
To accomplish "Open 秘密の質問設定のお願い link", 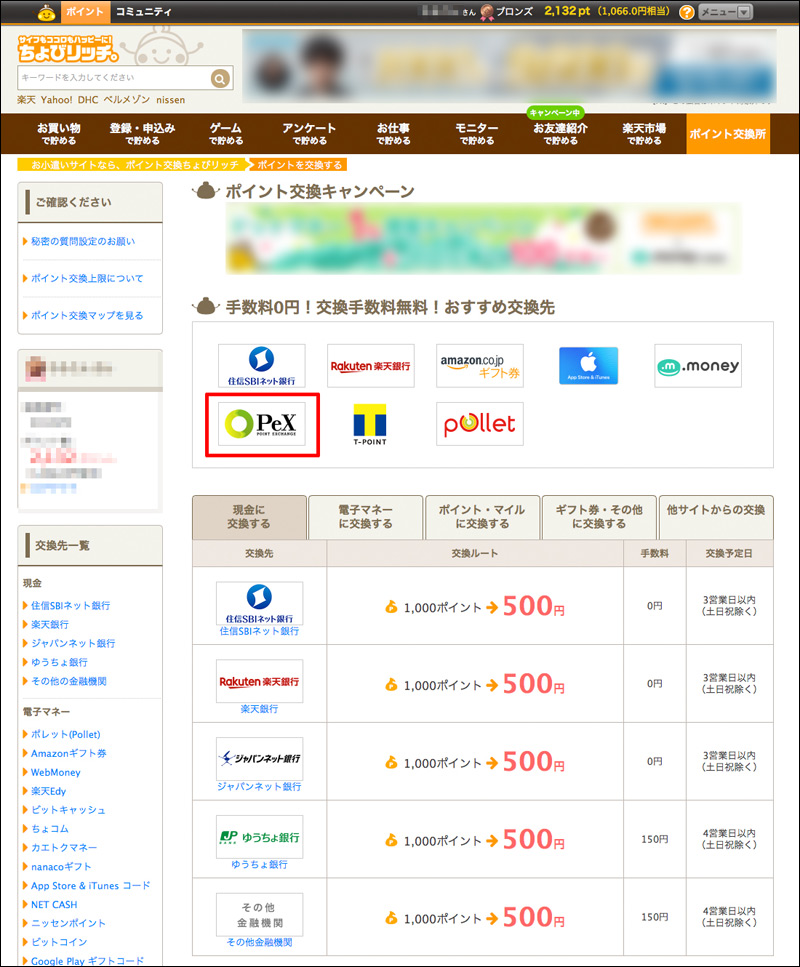I will (83, 241).
